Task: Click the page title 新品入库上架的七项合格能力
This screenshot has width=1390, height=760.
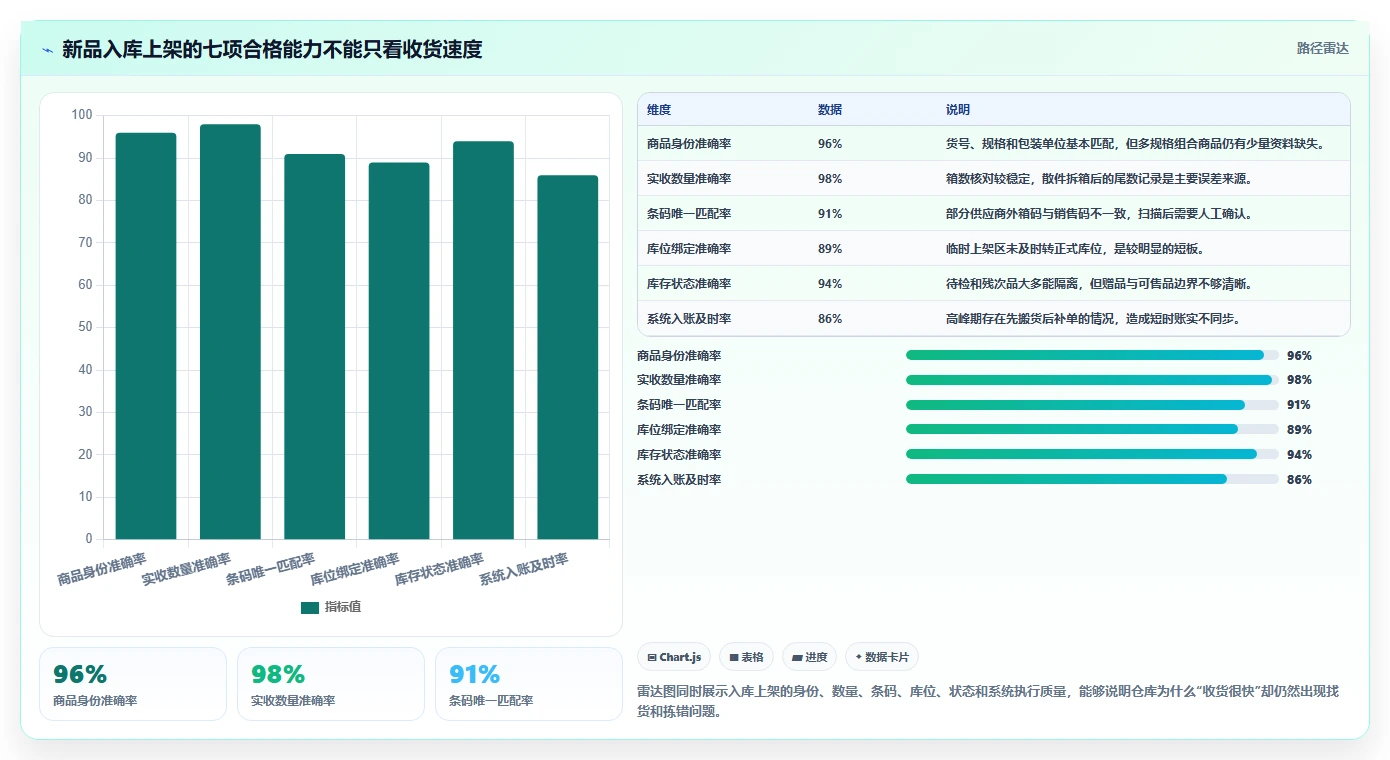Action: (x=272, y=49)
